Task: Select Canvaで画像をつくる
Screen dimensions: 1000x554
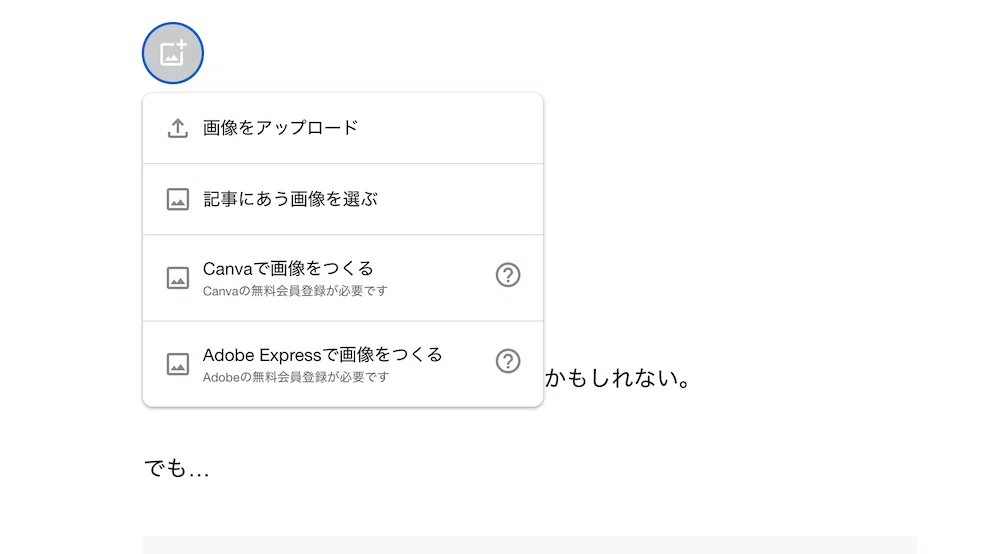Action: click(288, 268)
